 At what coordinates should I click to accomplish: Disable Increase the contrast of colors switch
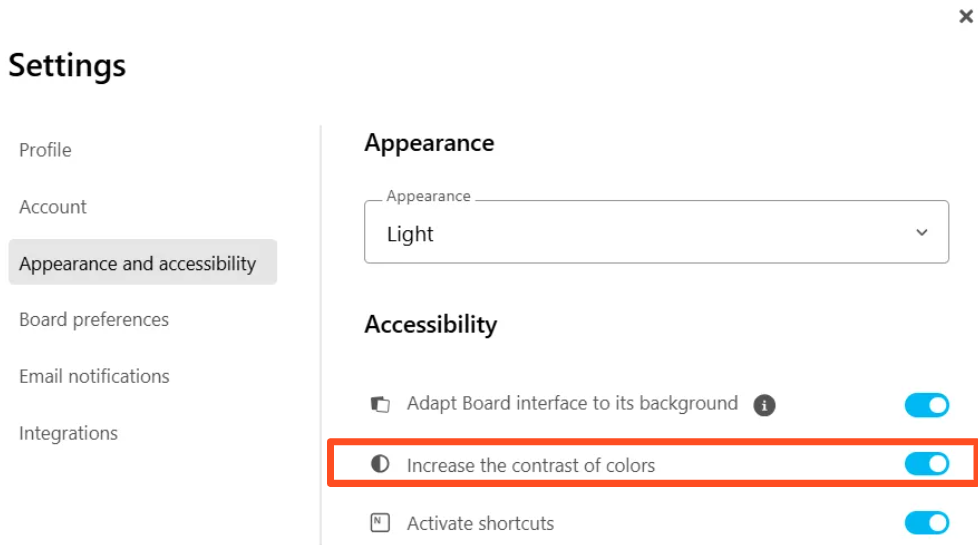(926, 464)
